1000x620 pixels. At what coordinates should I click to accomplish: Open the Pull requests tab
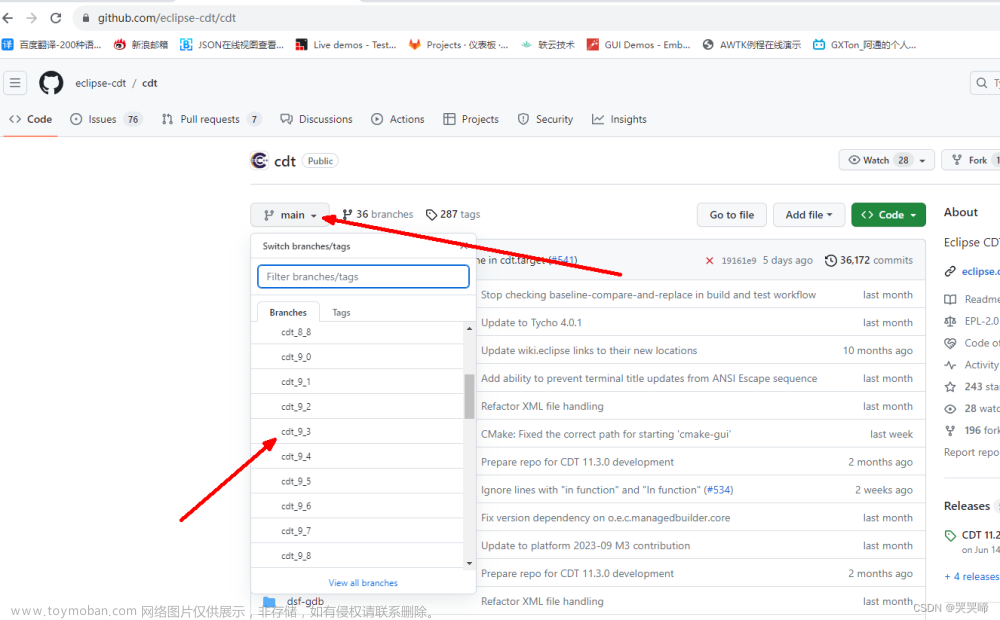212,119
